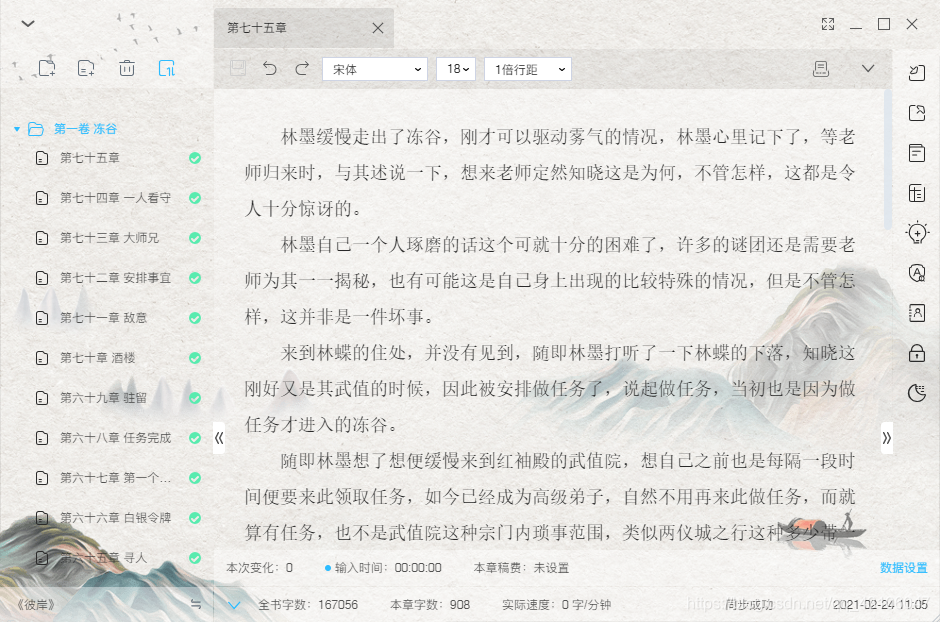
Task: Open chapter 第七十三章 大师兄
Action: 109,238
